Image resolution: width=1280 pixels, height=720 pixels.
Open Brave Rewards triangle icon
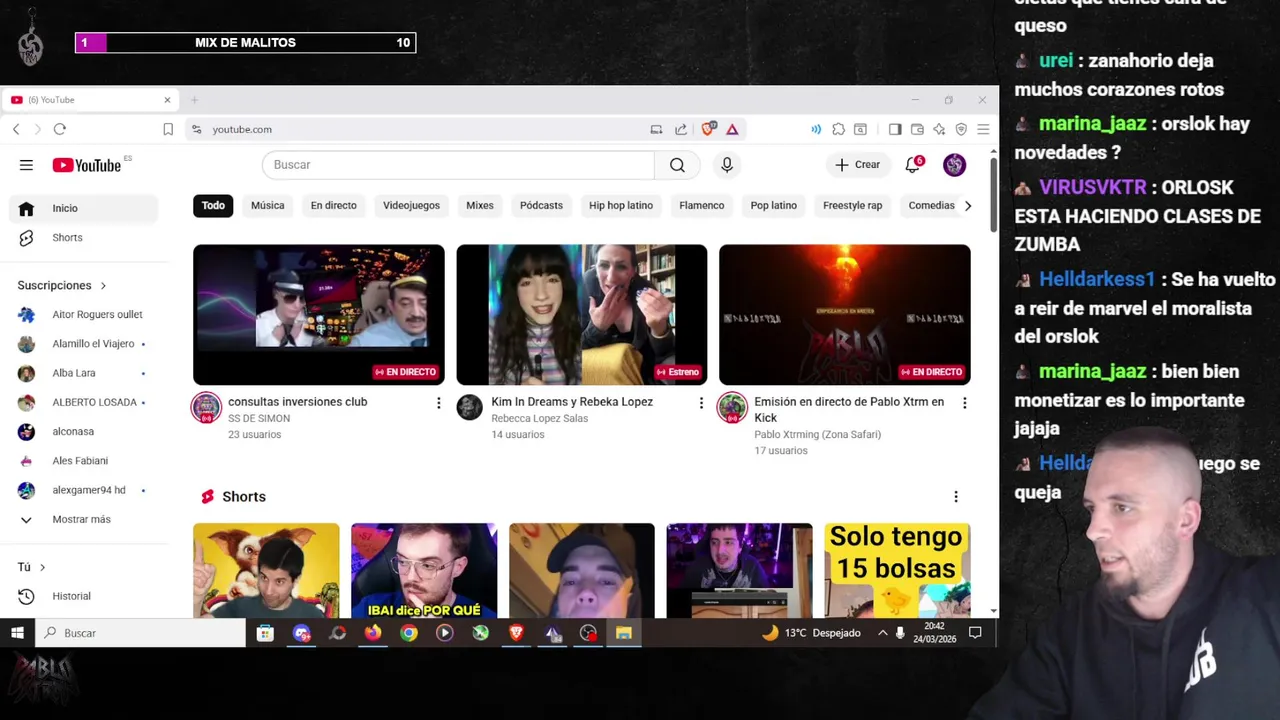[x=732, y=129]
